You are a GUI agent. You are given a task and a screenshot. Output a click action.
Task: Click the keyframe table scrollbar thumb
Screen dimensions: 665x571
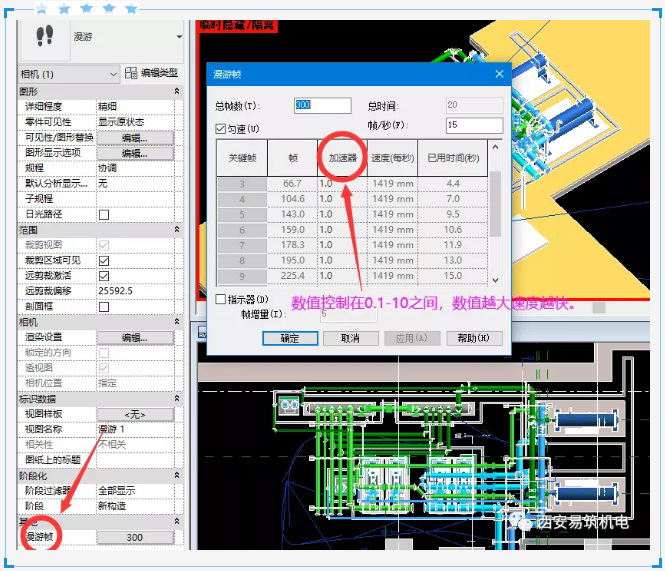pyautogui.click(x=495, y=204)
